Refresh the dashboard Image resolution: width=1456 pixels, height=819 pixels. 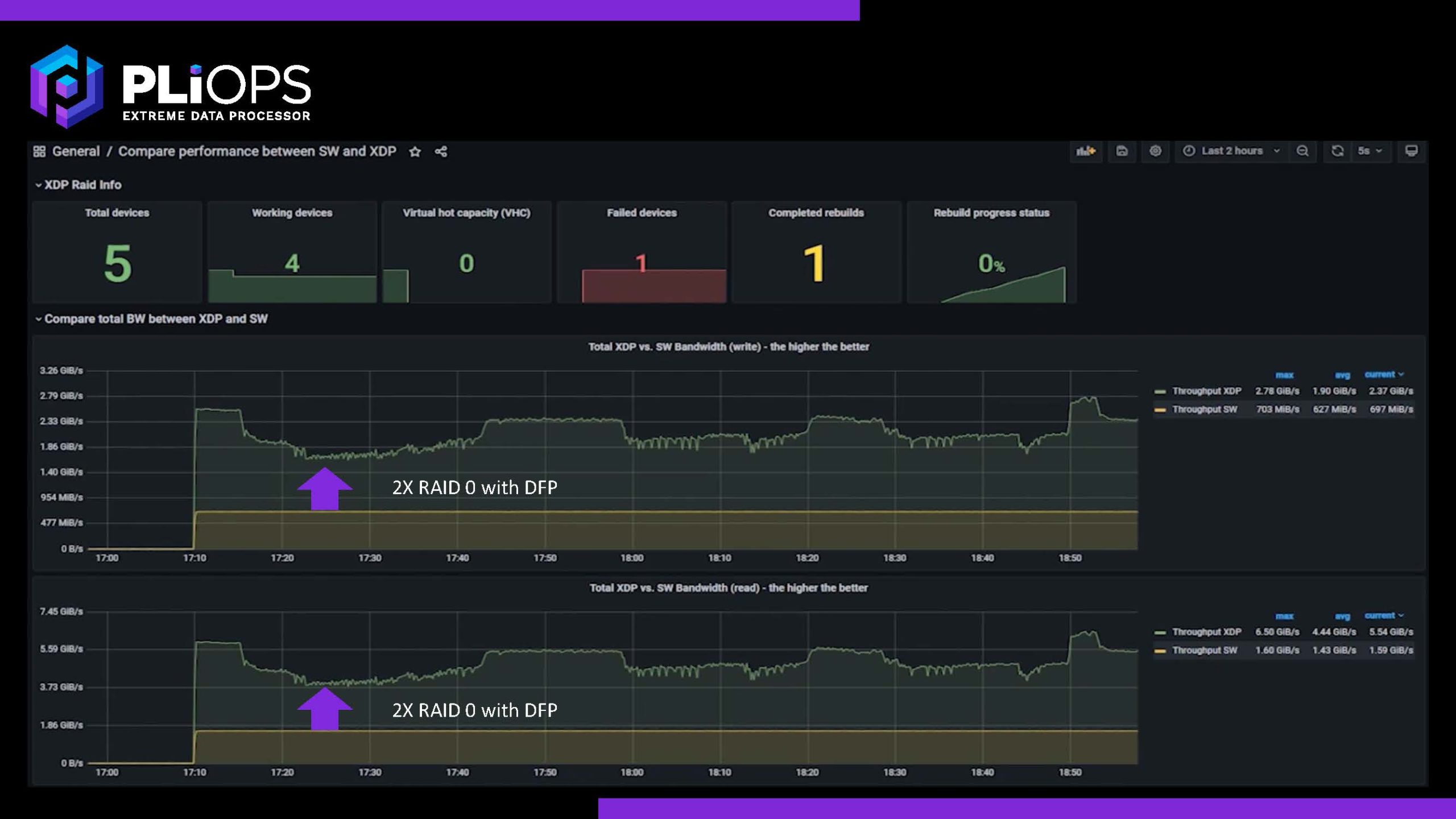click(1337, 151)
